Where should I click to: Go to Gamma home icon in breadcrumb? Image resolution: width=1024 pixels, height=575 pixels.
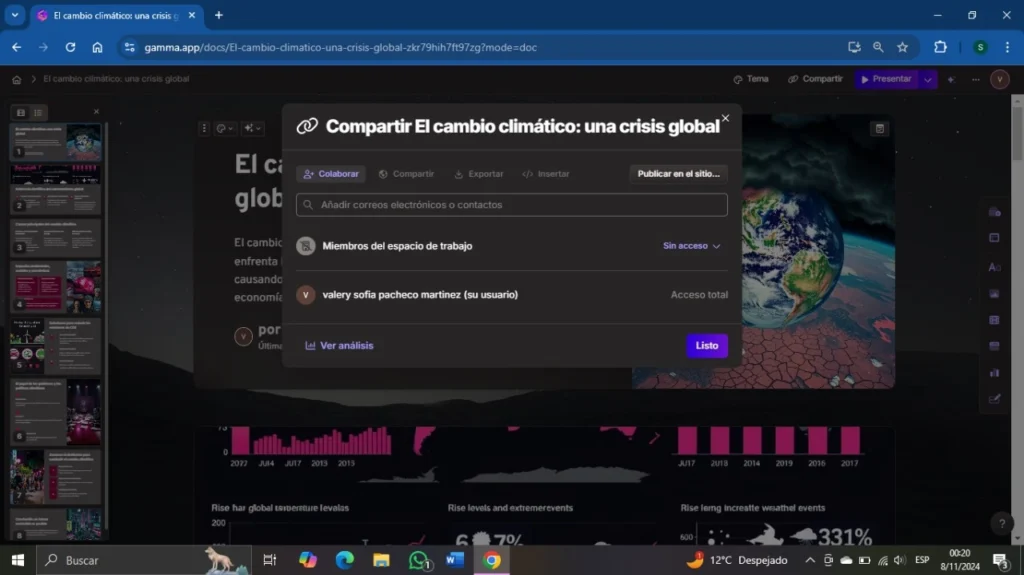pos(17,80)
